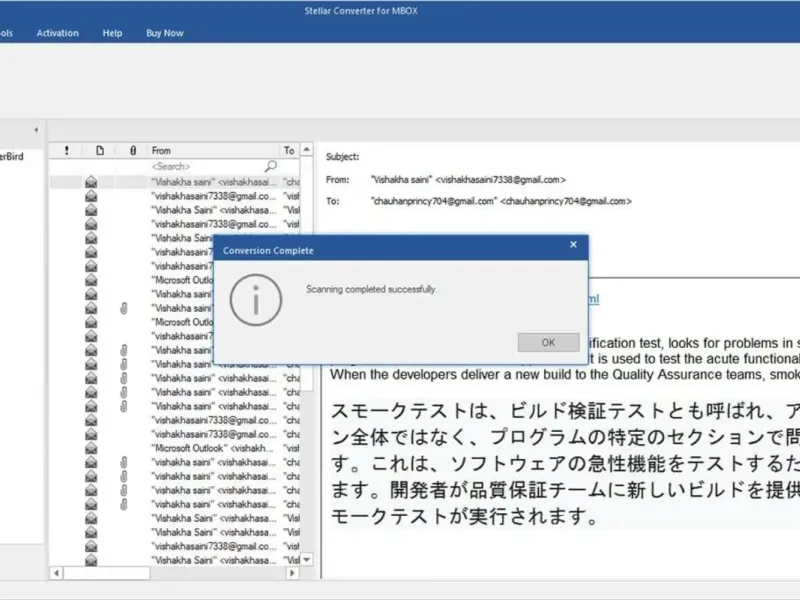Click the search magnifier icon in From column
800x600 pixels.
point(271,166)
